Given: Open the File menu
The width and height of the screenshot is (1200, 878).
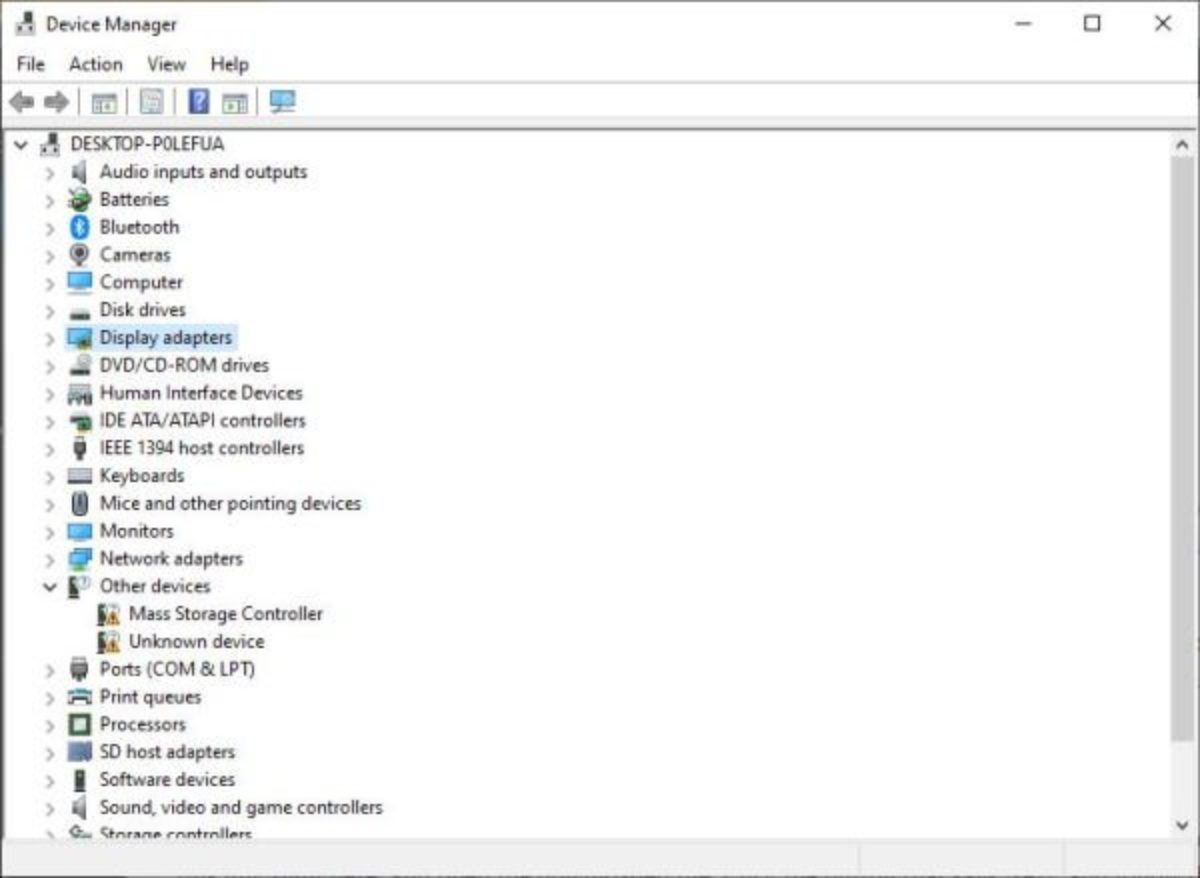Looking at the screenshot, I should click(x=31, y=64).
